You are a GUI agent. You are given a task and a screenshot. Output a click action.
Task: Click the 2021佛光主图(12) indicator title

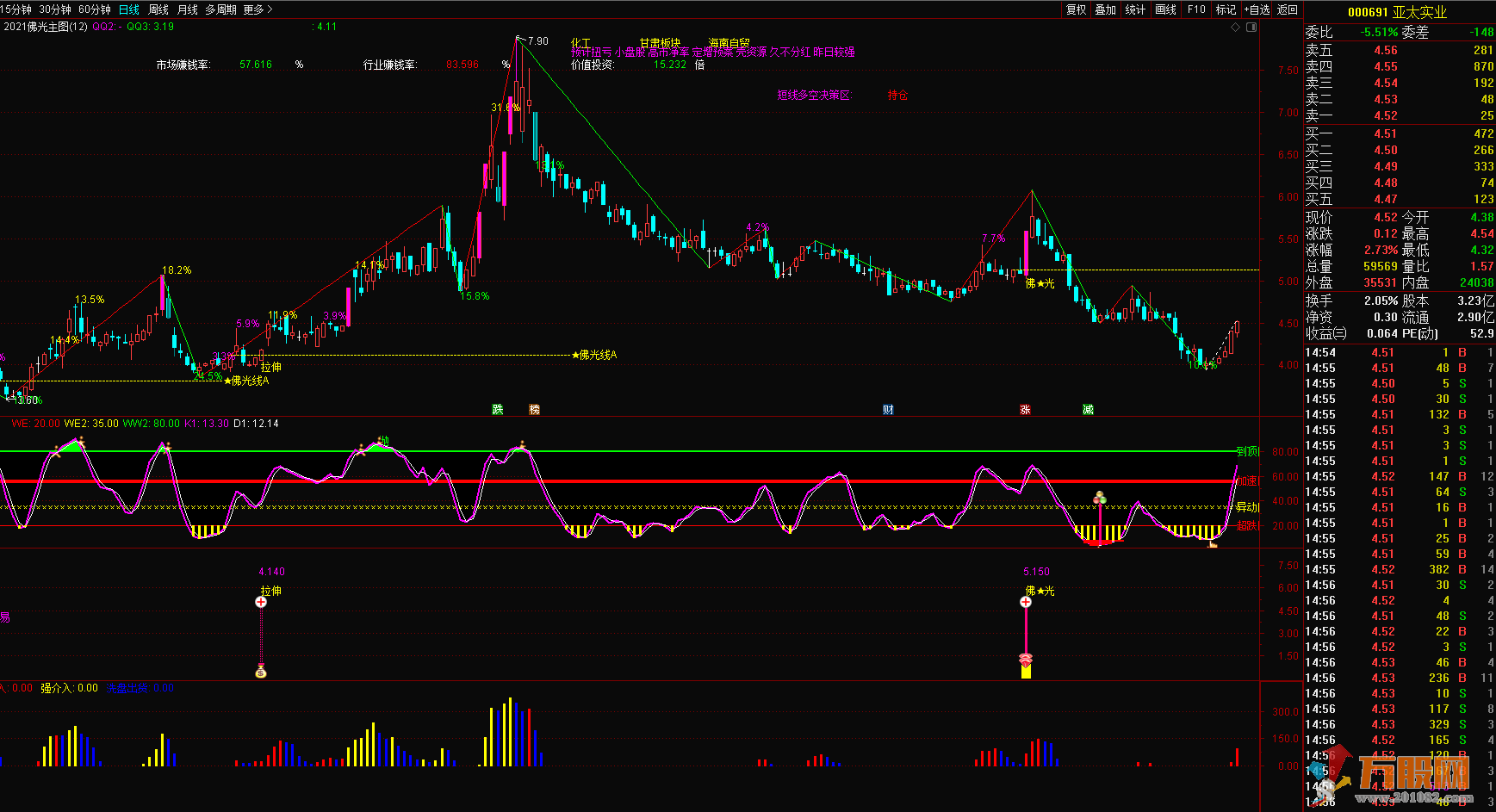[46, 27]
